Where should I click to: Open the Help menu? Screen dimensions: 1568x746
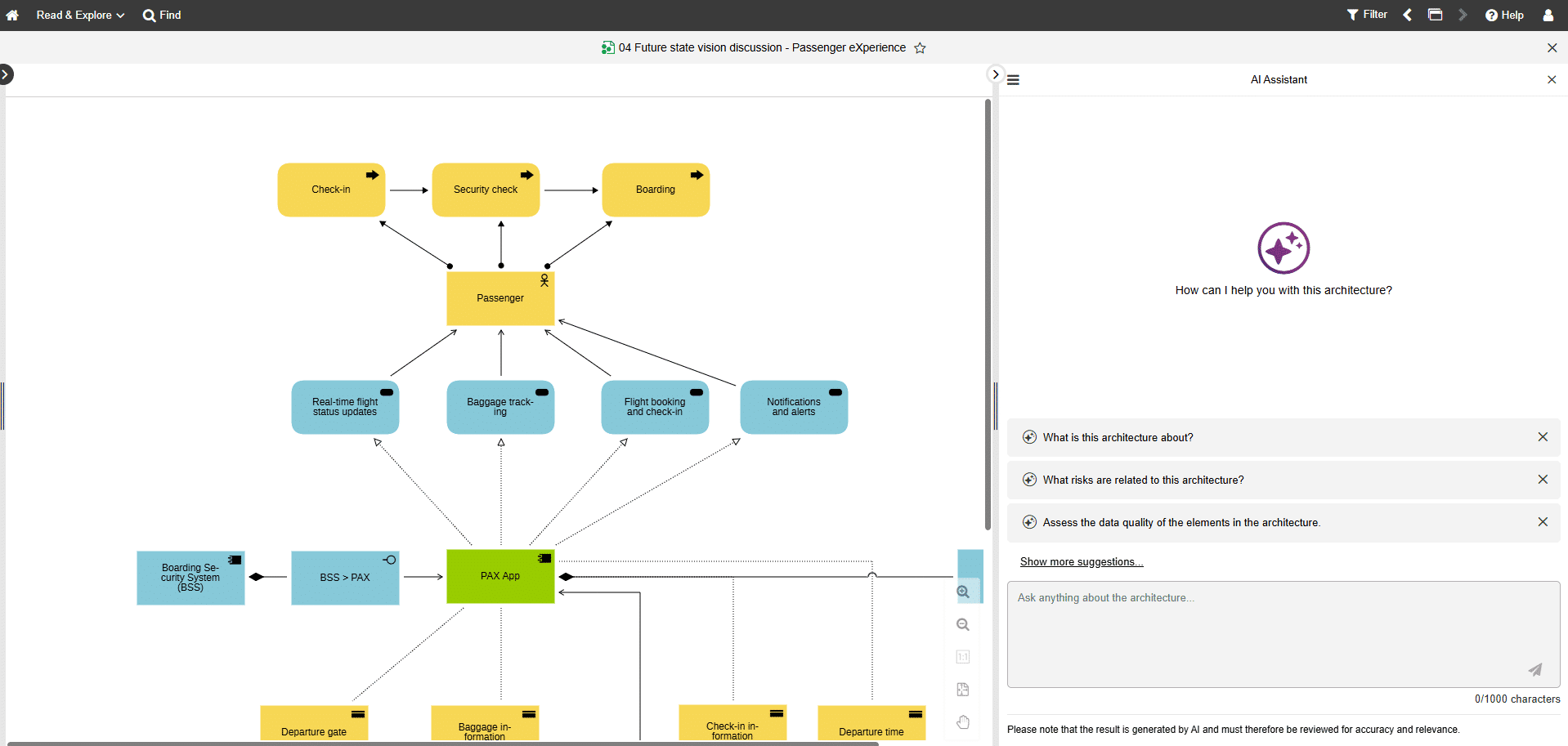(1504, 15)
